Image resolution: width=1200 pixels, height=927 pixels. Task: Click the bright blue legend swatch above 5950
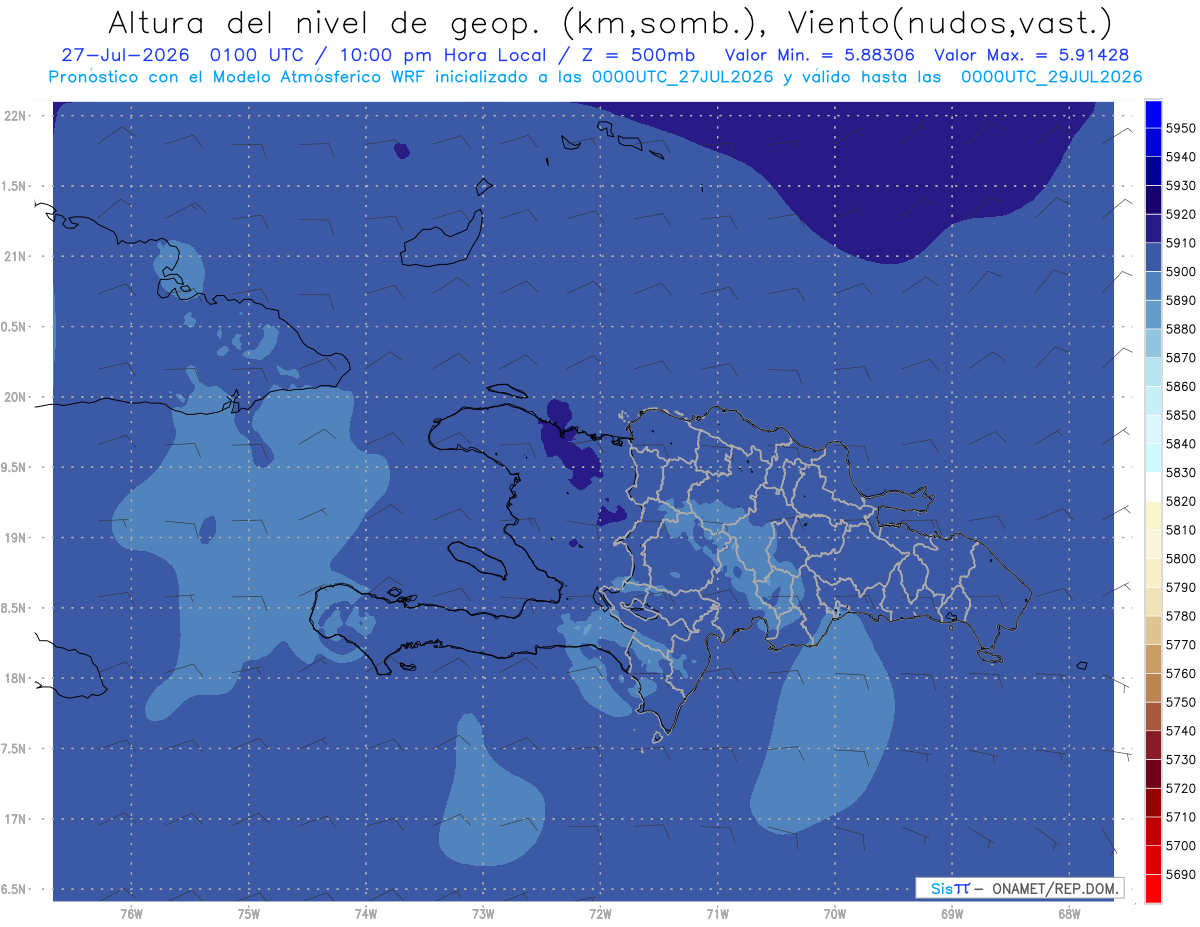pyautogui.click(x=1152, y=114)
